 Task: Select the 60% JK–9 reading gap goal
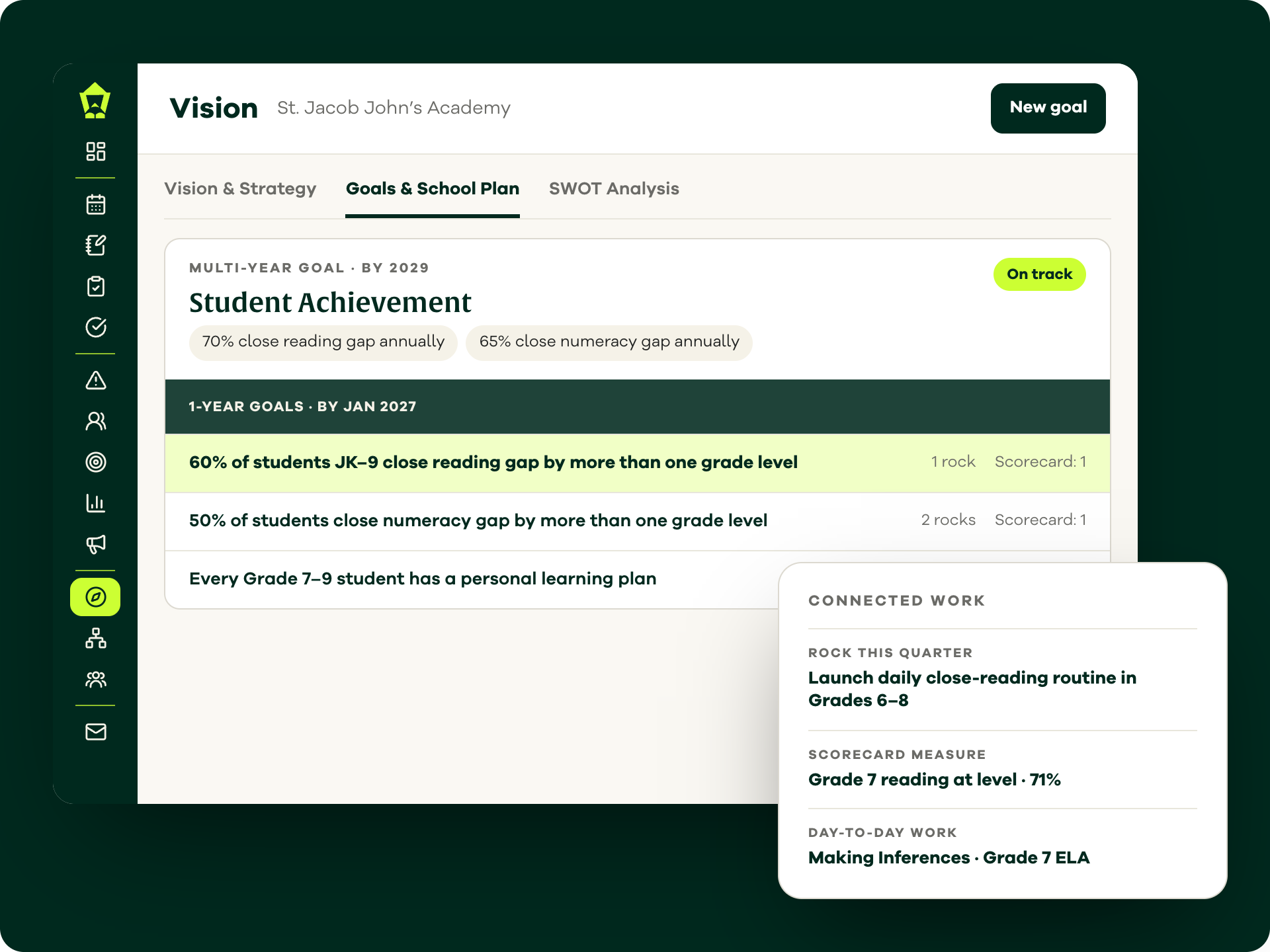pyautogui.click(x=638, y=463)
